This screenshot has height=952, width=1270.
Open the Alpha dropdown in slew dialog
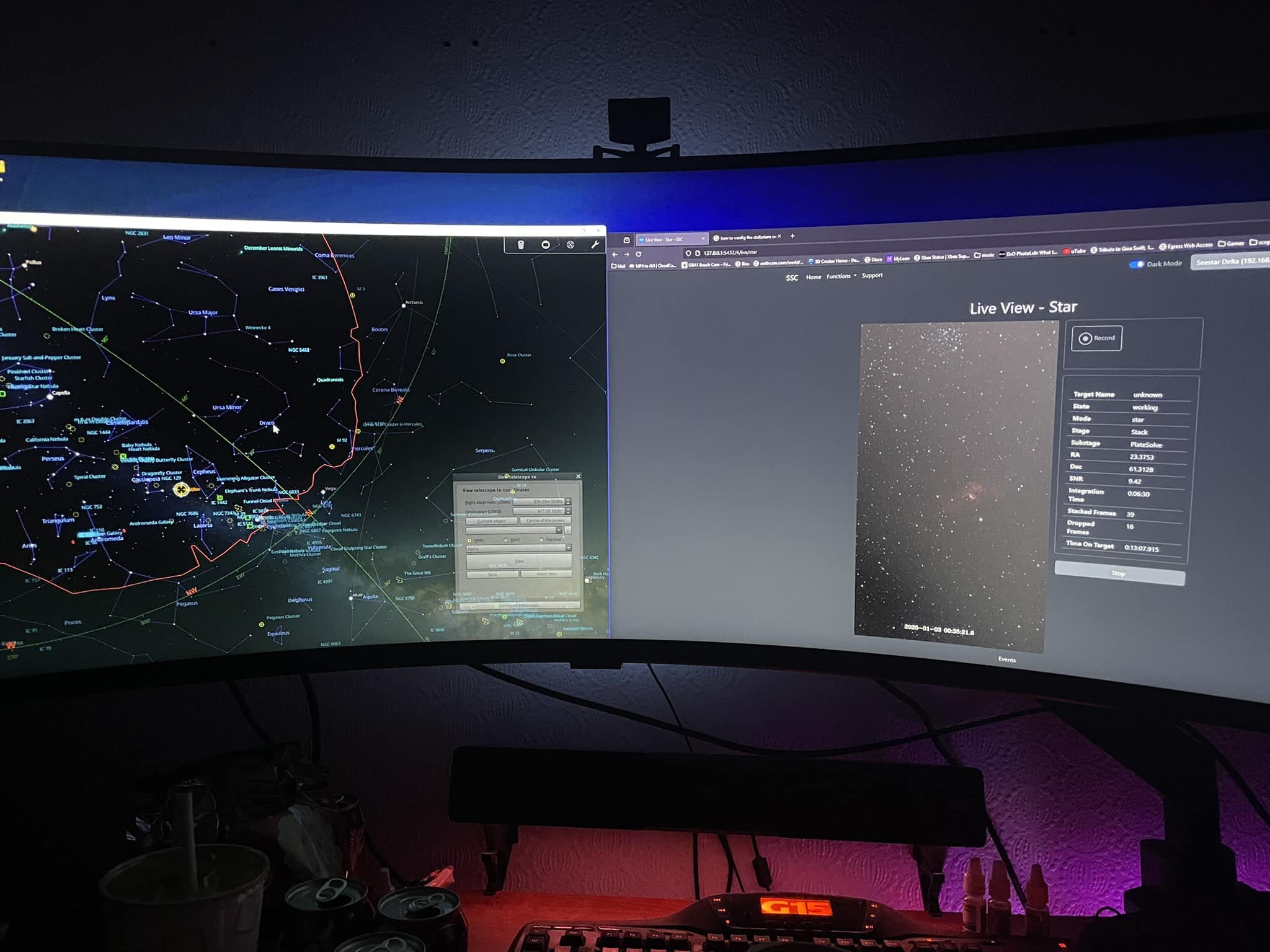519,548
